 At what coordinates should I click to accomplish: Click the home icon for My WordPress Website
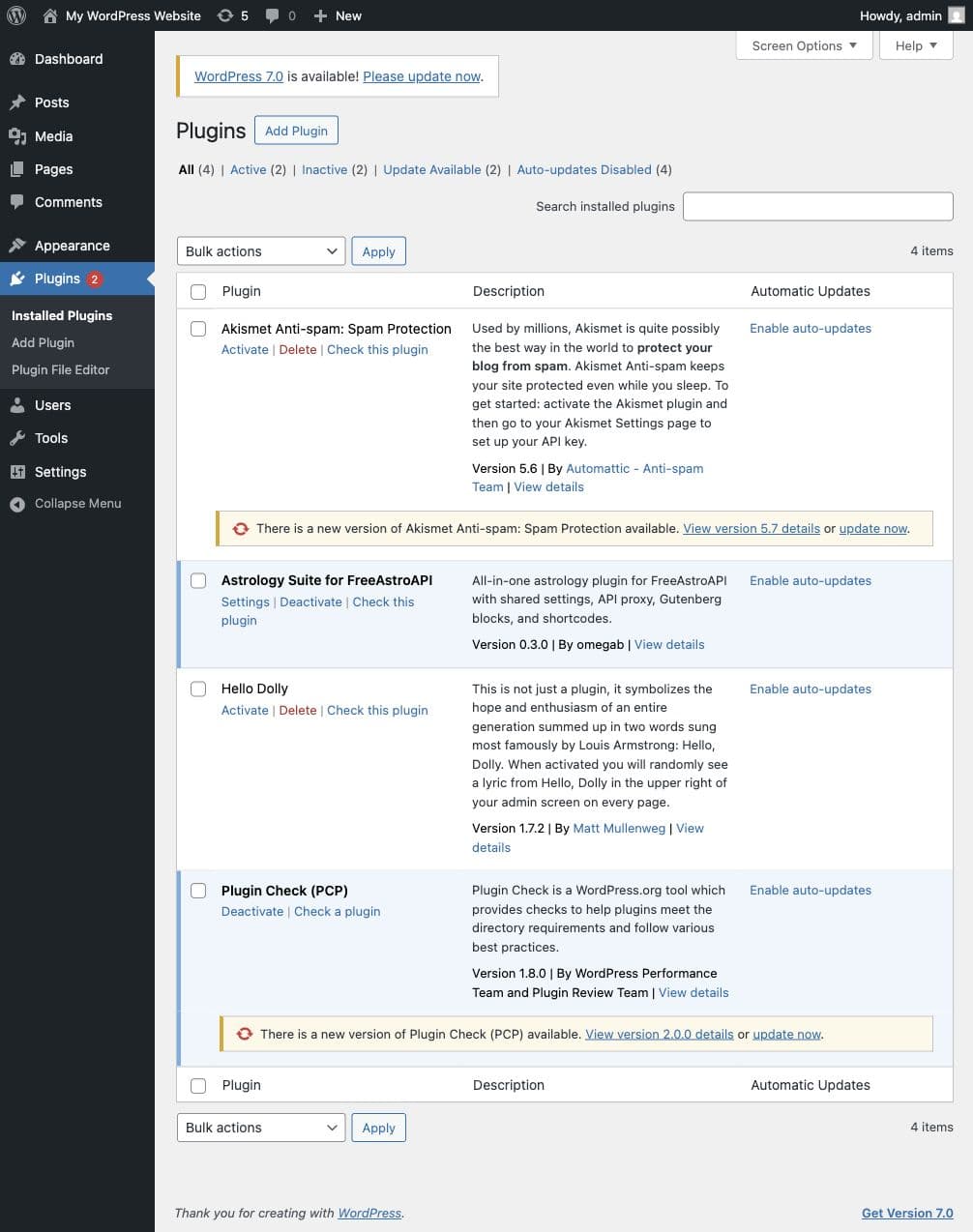point(50,15)
